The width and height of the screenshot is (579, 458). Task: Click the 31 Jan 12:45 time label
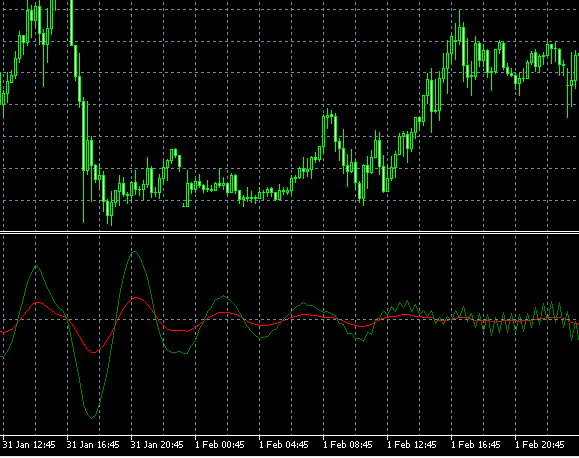click(x=29, y=444)
